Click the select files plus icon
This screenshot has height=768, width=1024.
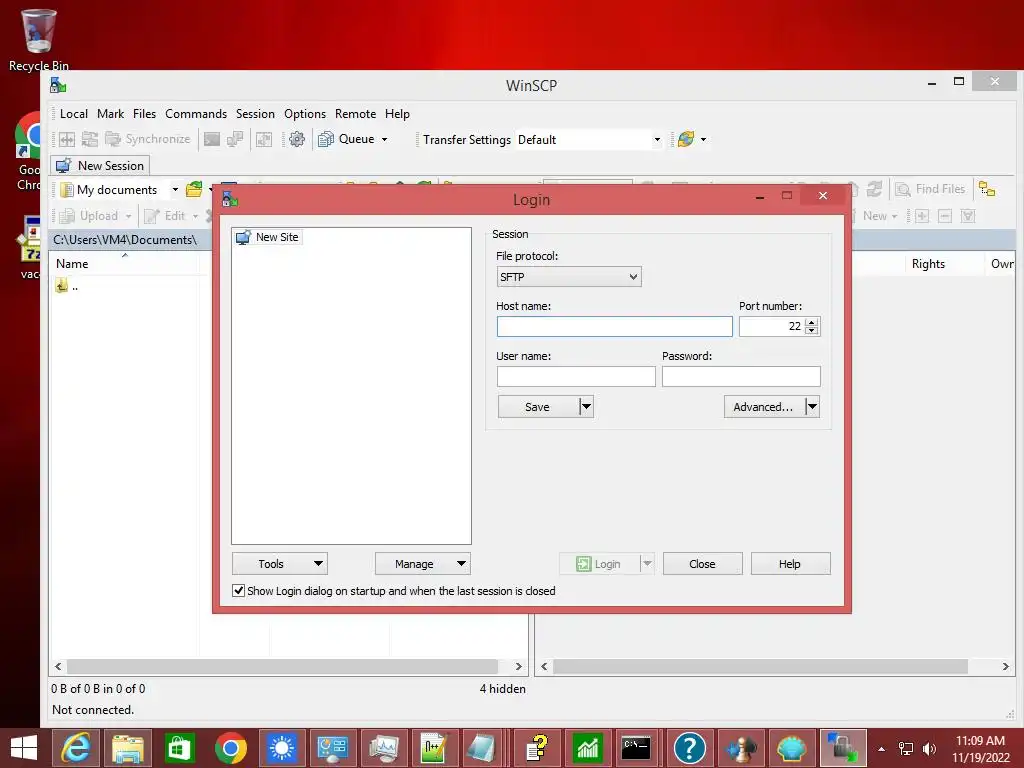(x=921, y=216)
